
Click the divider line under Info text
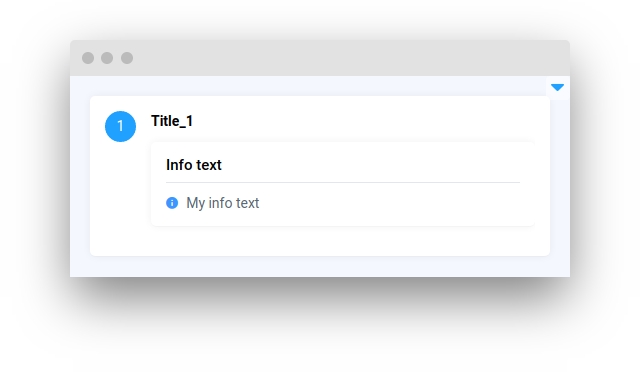[x=343, y=182]
